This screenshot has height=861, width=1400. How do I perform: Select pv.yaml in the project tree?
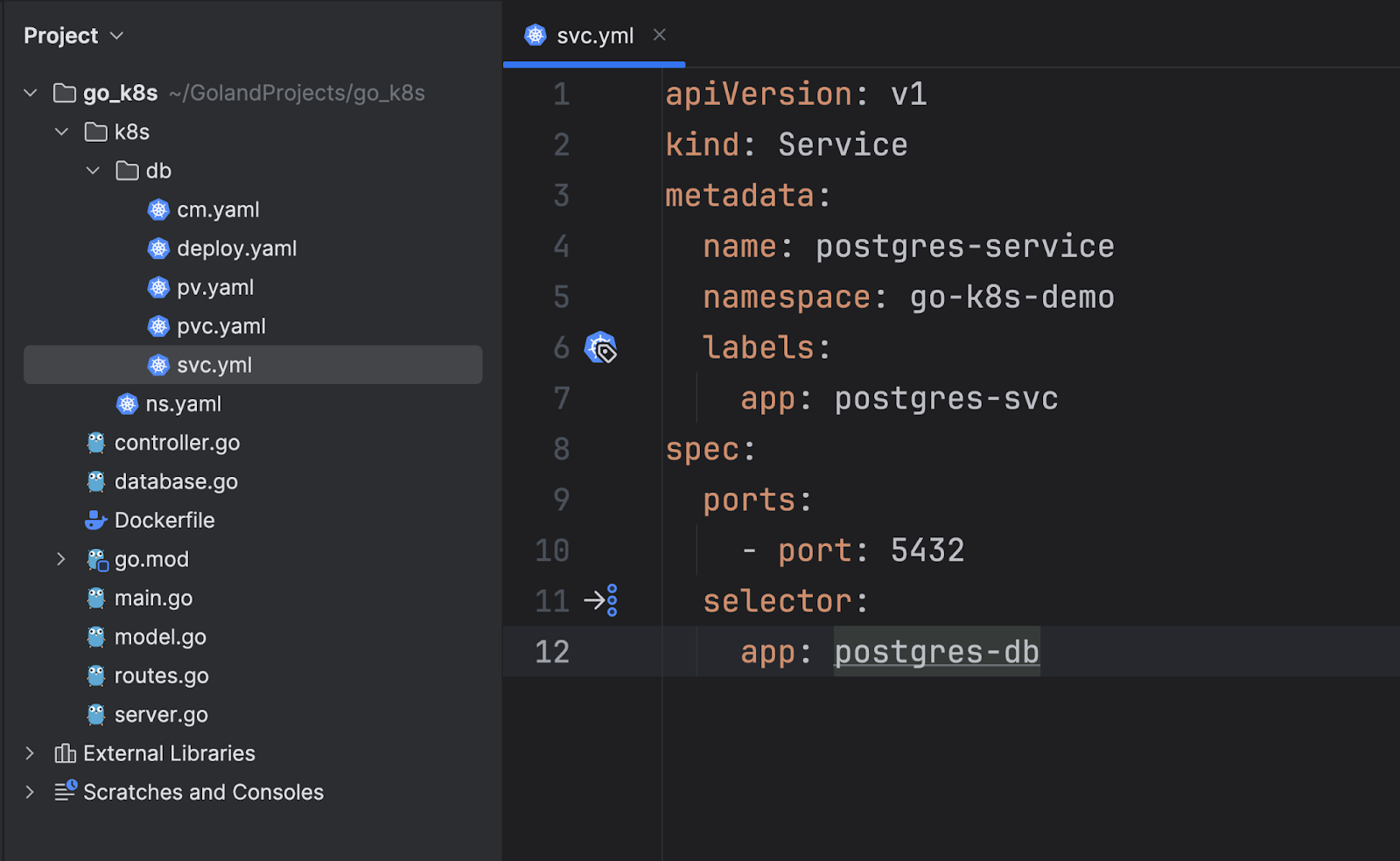point(215,287)
